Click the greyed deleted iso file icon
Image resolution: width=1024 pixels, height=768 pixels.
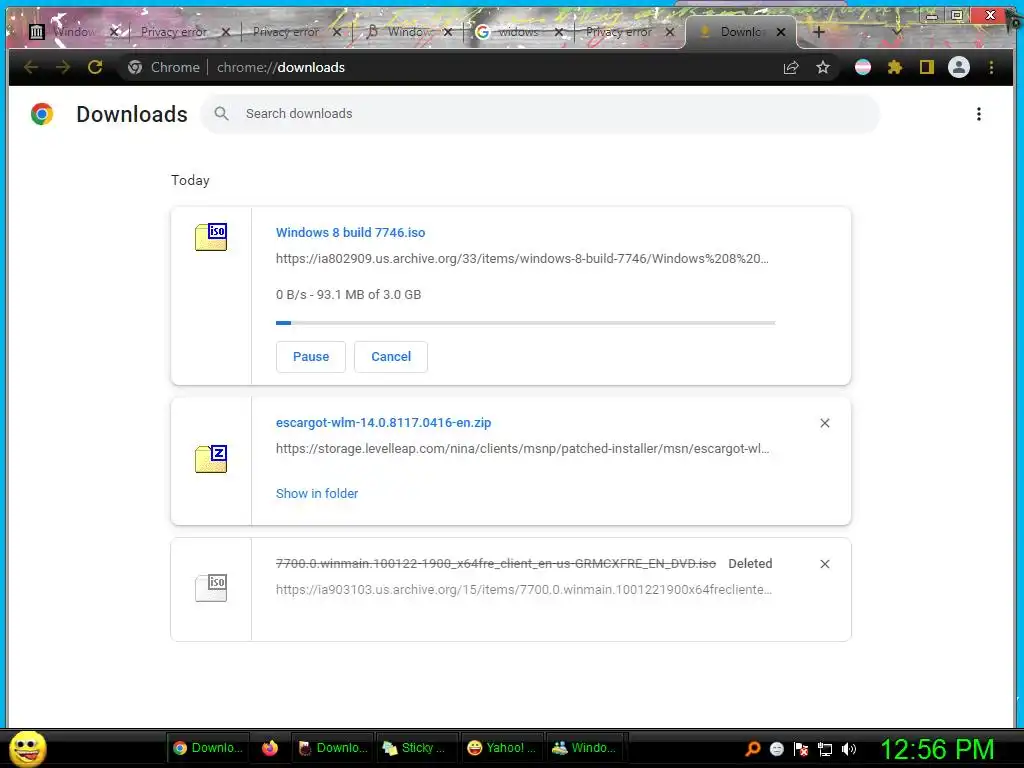tap(211, 588)
